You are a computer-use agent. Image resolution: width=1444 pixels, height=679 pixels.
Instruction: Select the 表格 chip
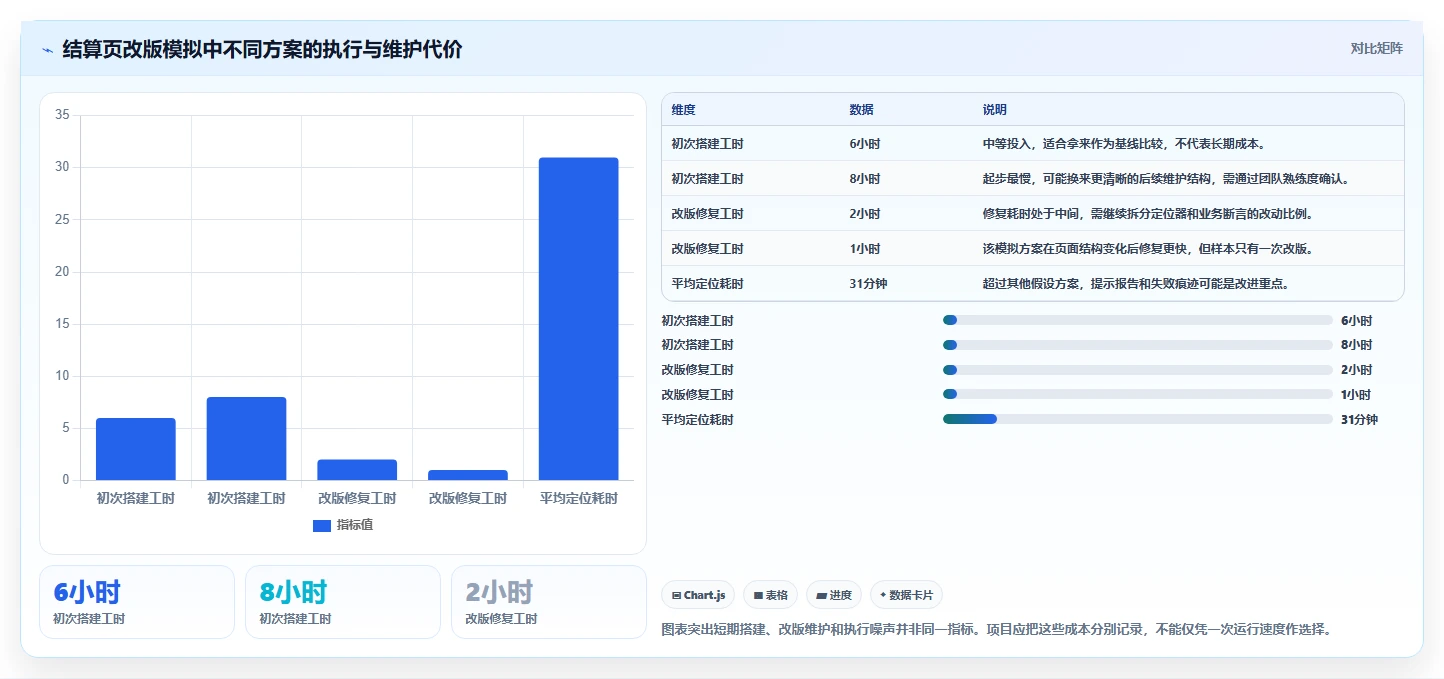coord(770,595)
